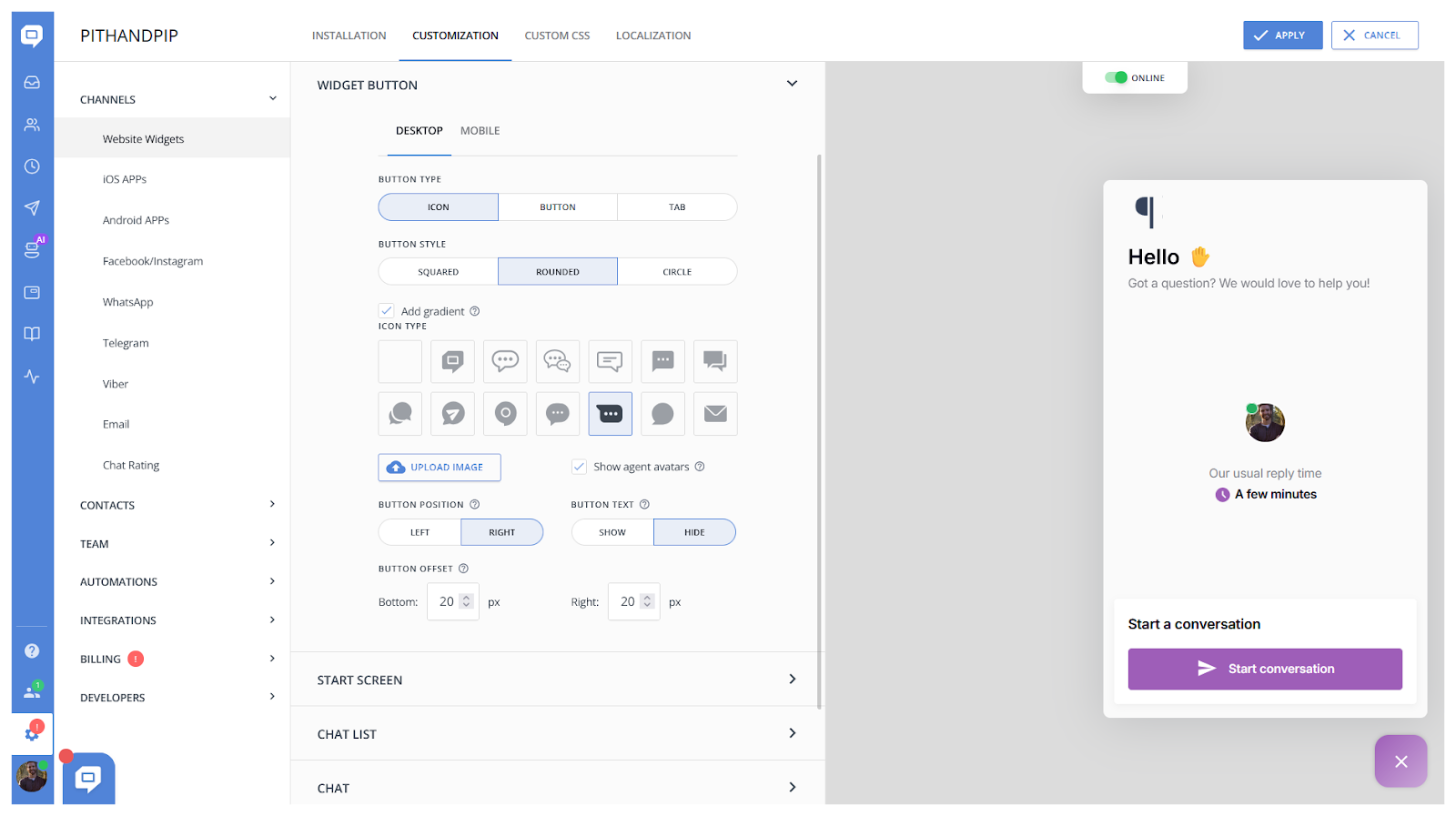This screenshot has height=816, width=1456.
Task: Select the Circle button style
Action: [x=677, y=272]
